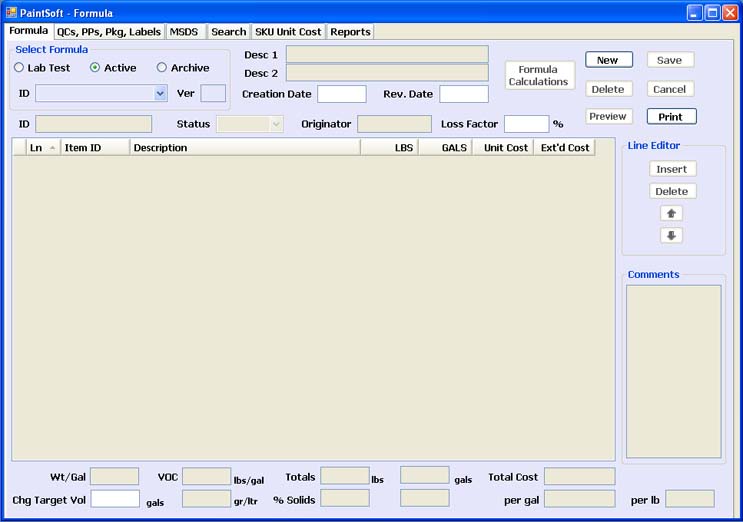Click the ID field beside Status
Screen dimensions: 743x522
(93, 124)
